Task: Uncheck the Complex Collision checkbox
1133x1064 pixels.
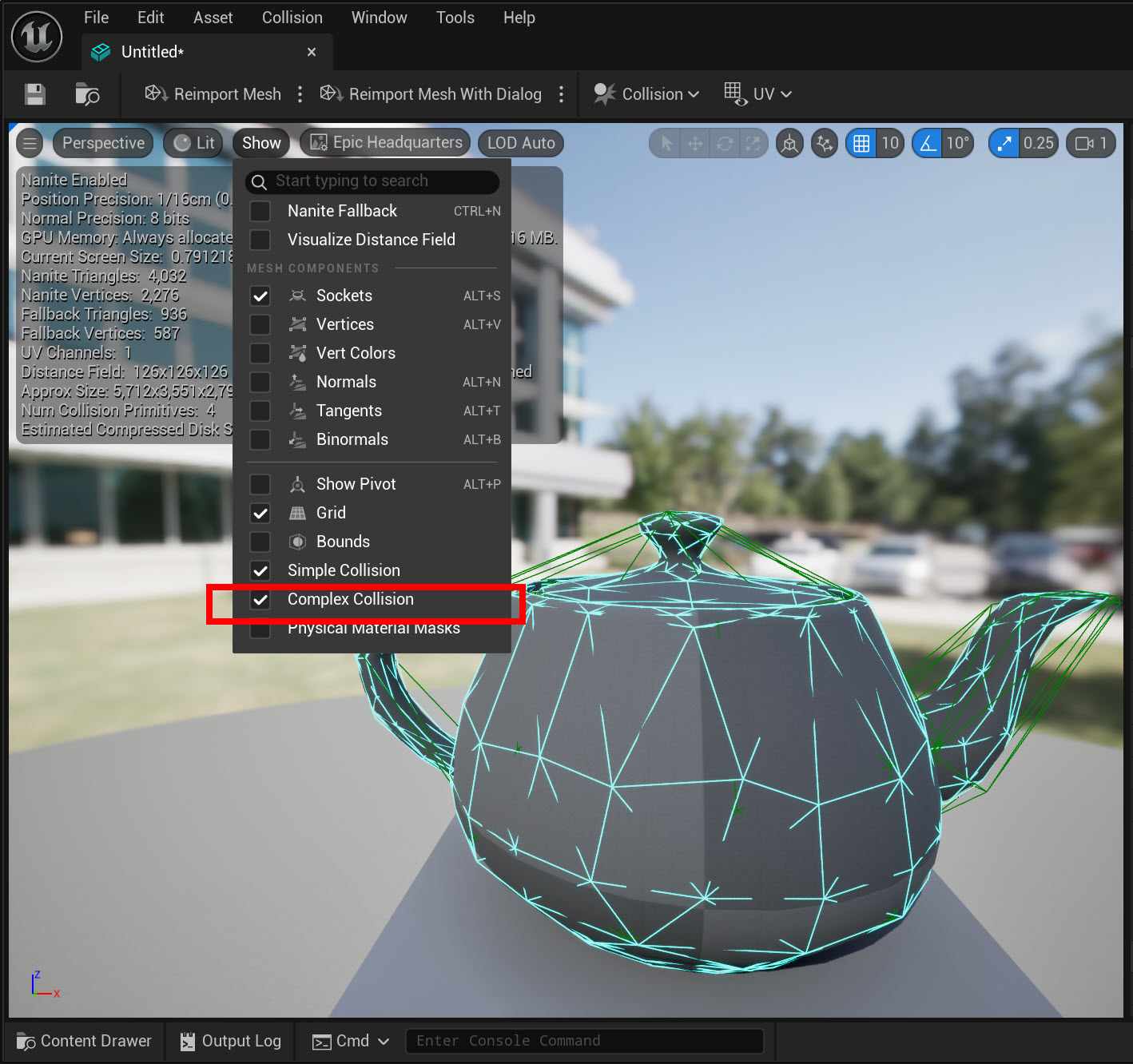Action: click(260, 600)
